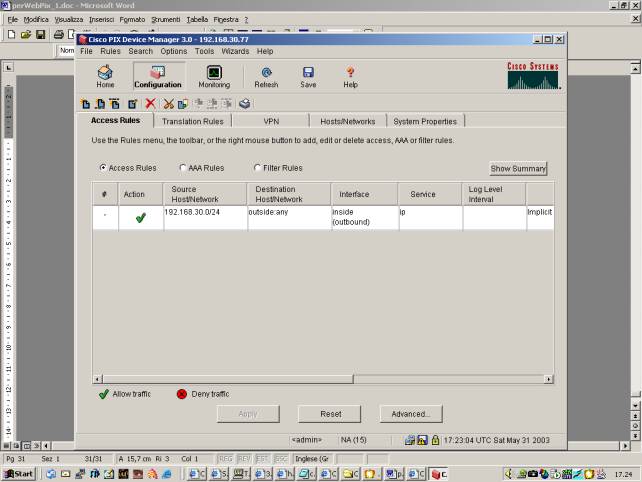Switch to the Hosts/Networks tab
The width and height of the screenshot is (642, 482).
pyautogui.click(x=348, y=121)
